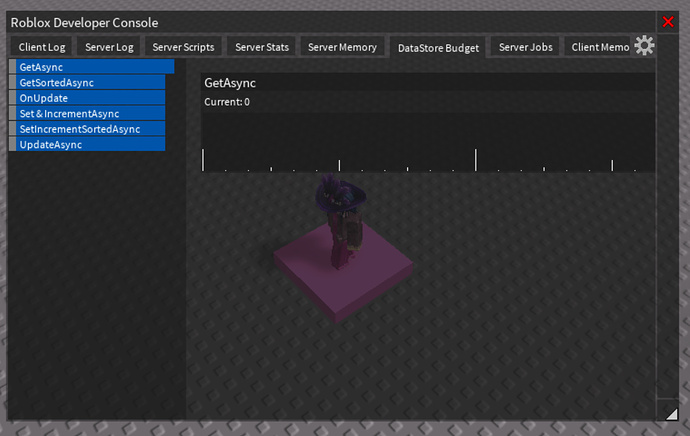Screen dimensions: 690x436
Task: Select the Set & IncrementAsync entry
Action: (x=87, y=114)
